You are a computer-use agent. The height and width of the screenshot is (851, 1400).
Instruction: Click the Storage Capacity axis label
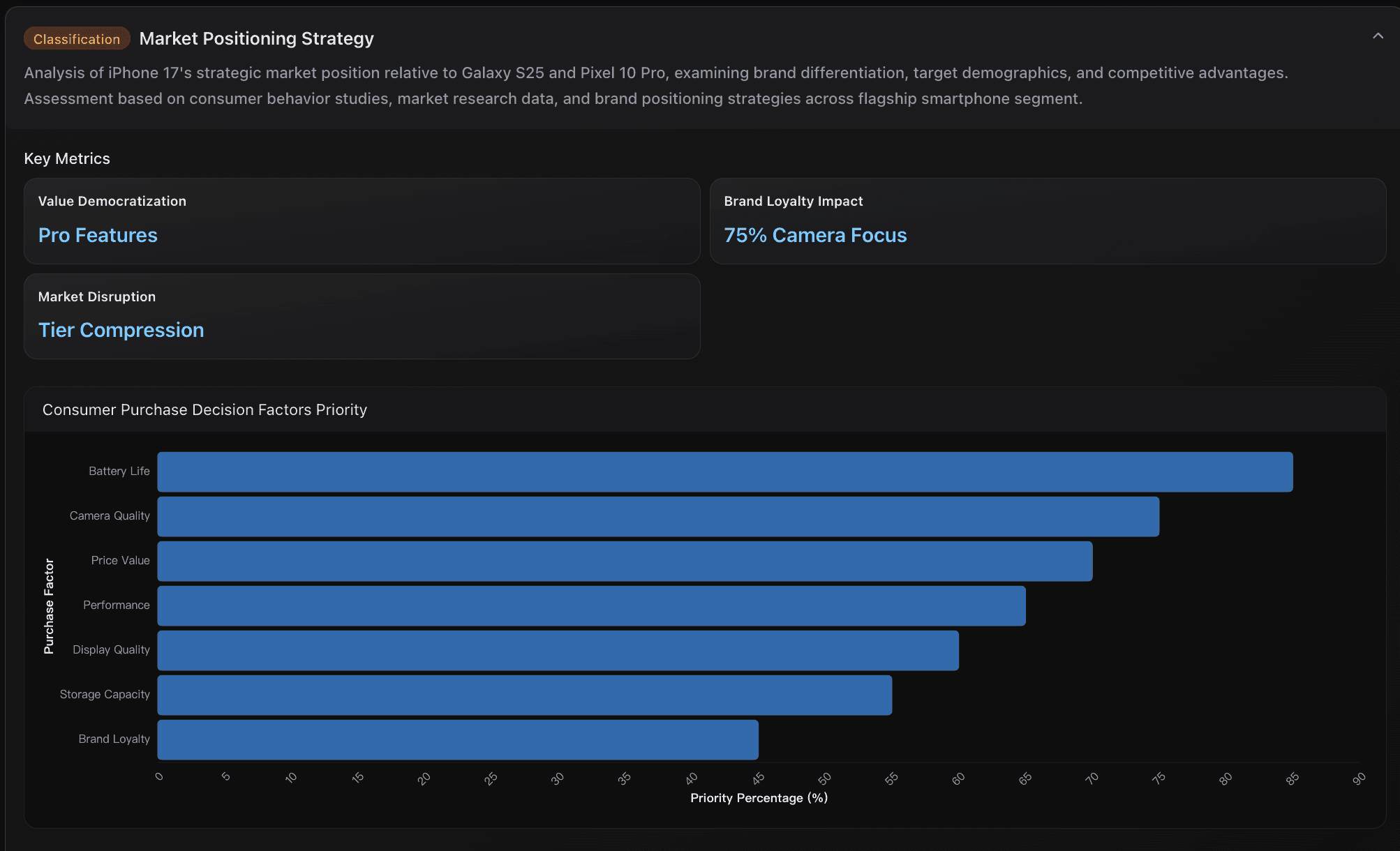pos(105,694)
